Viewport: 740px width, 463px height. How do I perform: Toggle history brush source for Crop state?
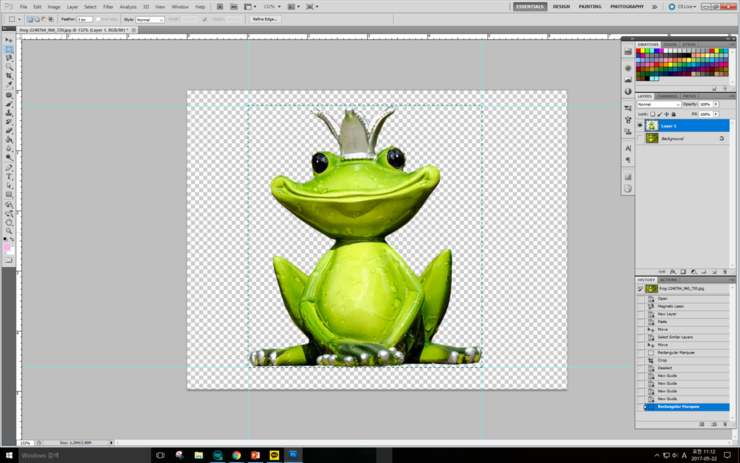click(641, 360)
